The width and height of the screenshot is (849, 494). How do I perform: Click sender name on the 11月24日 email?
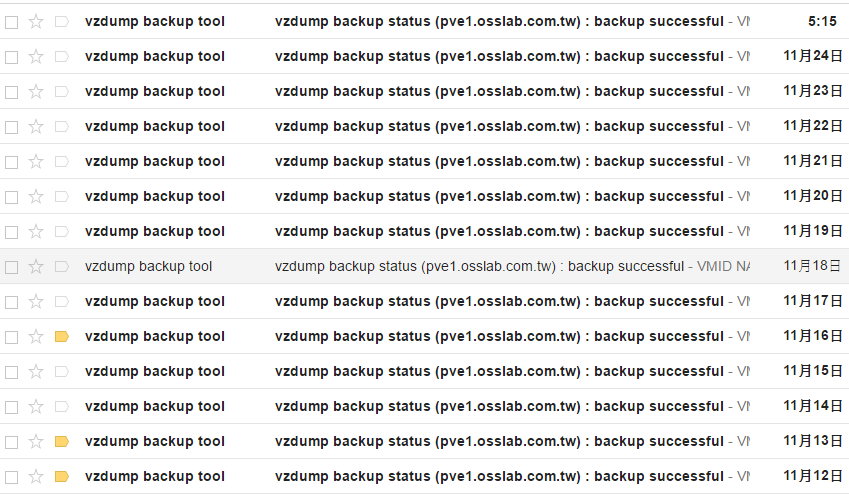tap(155, 56)
